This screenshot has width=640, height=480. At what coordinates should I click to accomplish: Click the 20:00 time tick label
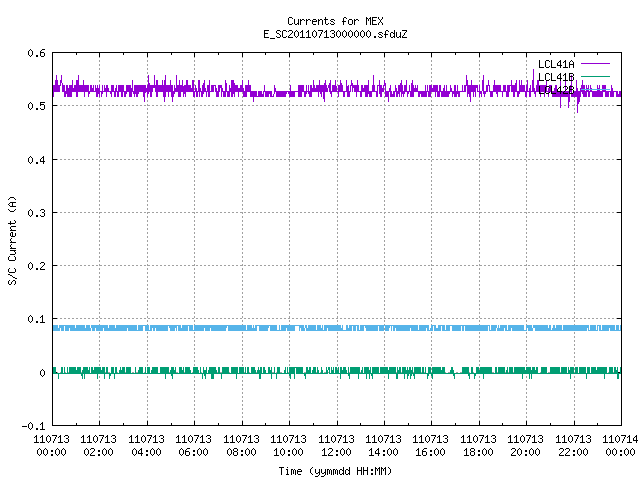coord(525,452)
